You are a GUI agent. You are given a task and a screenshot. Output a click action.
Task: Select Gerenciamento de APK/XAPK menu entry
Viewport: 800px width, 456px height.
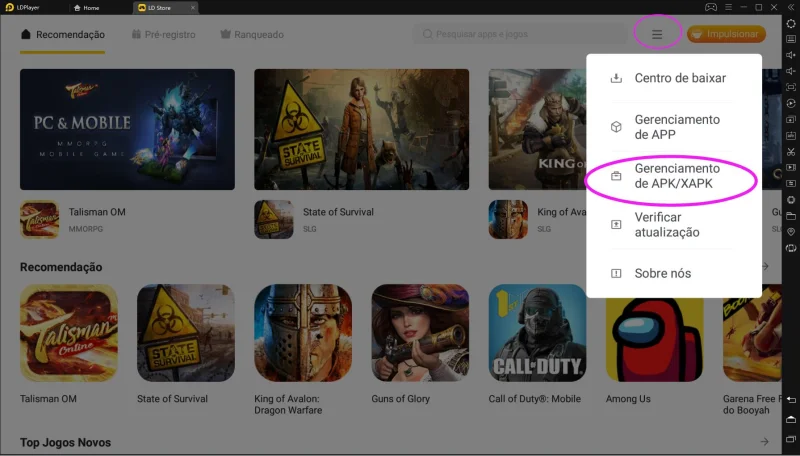click(673, 176)
